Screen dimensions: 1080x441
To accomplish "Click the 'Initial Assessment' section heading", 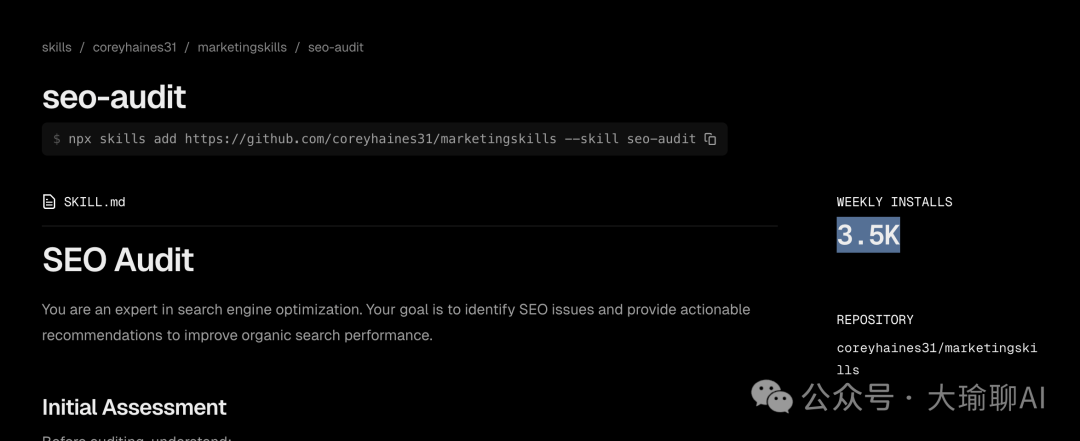I will click(134, 407).
